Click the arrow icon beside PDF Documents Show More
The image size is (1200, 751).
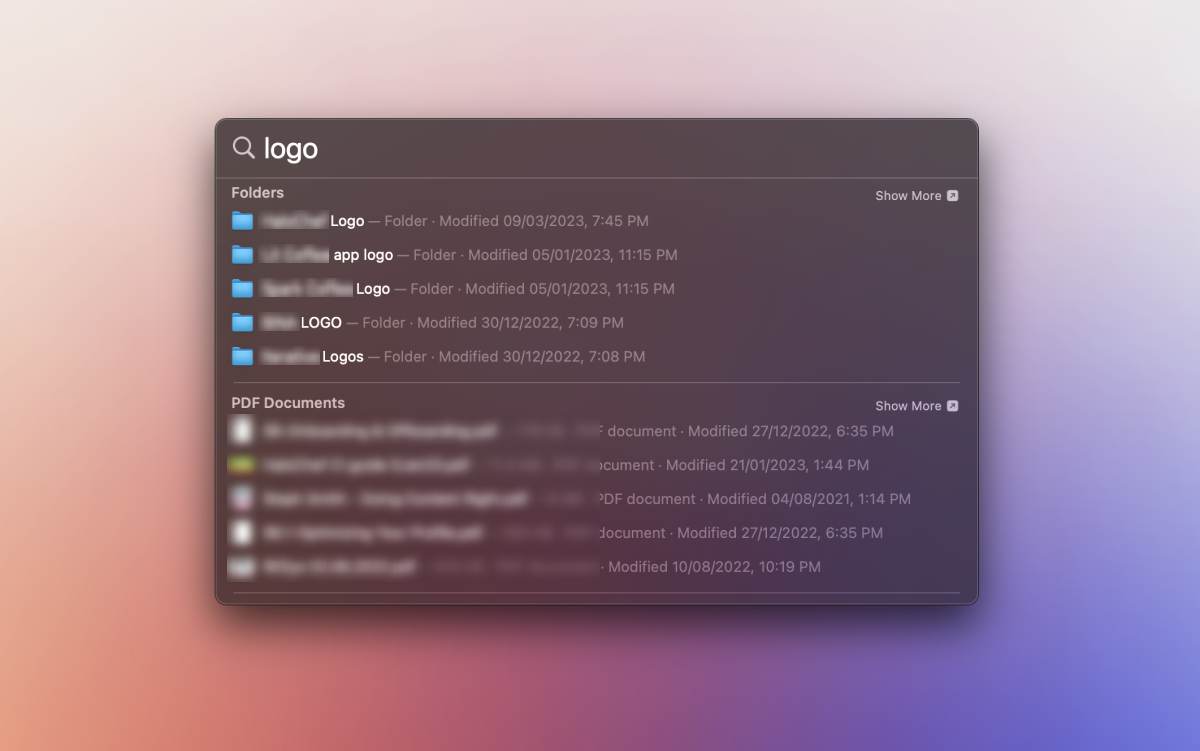[952, 405]
